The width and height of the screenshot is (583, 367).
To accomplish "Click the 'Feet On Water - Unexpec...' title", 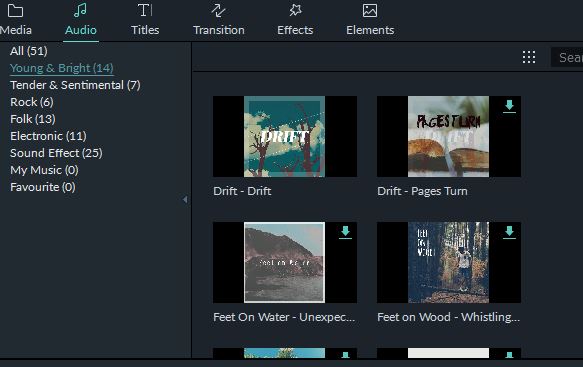I will pos(284,317).
